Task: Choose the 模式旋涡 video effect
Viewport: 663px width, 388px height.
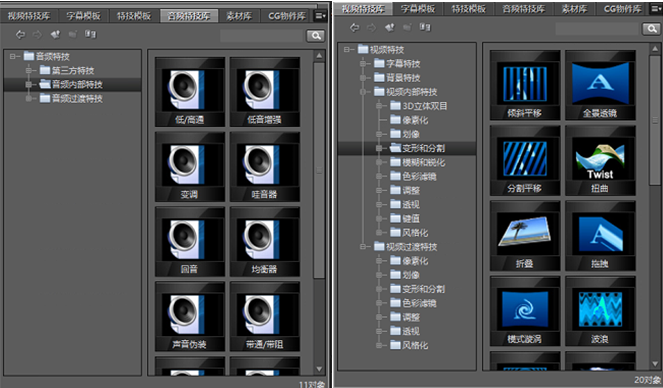Action: (525, 311)
